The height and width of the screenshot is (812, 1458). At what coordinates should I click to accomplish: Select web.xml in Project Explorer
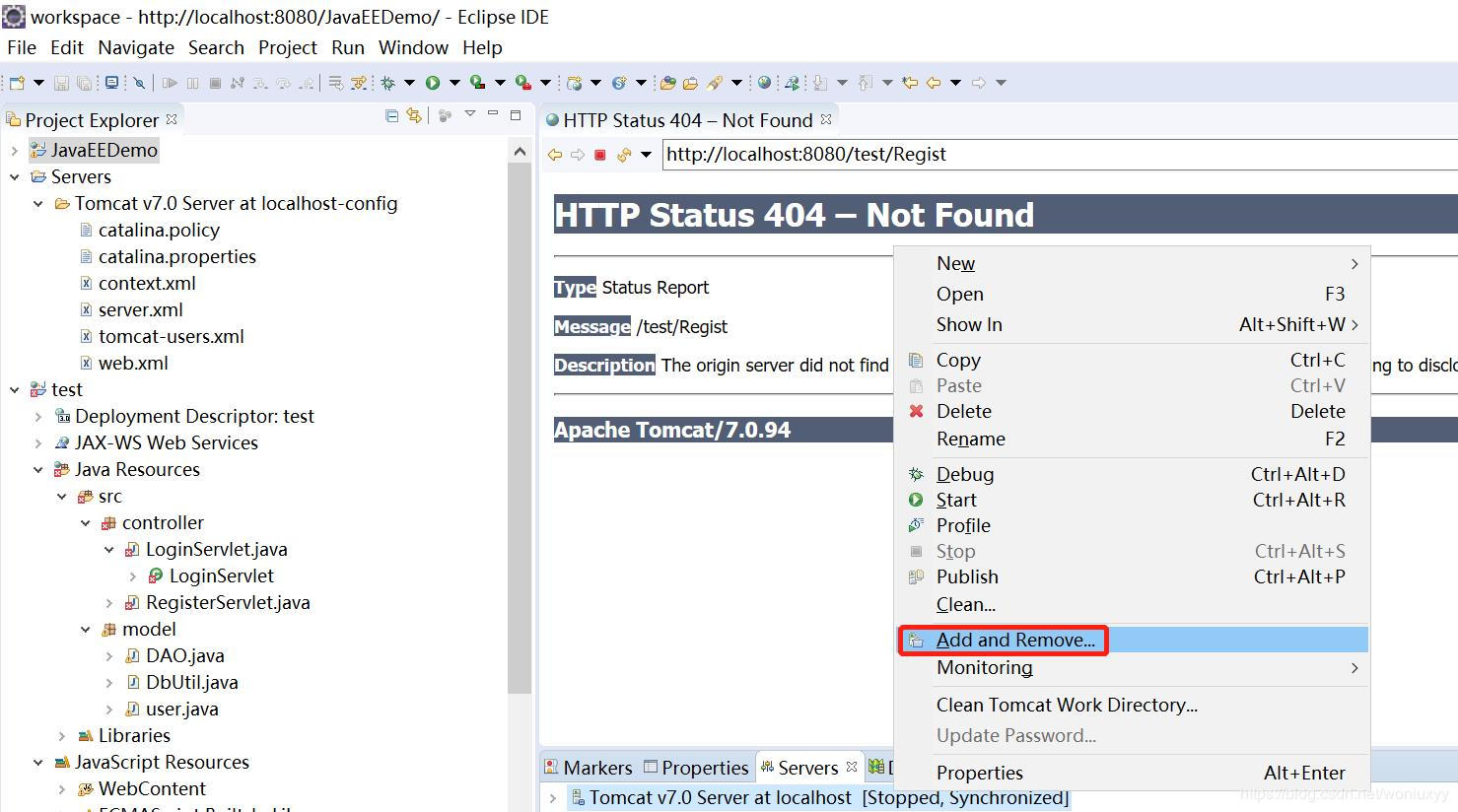[x=133, y=363]
